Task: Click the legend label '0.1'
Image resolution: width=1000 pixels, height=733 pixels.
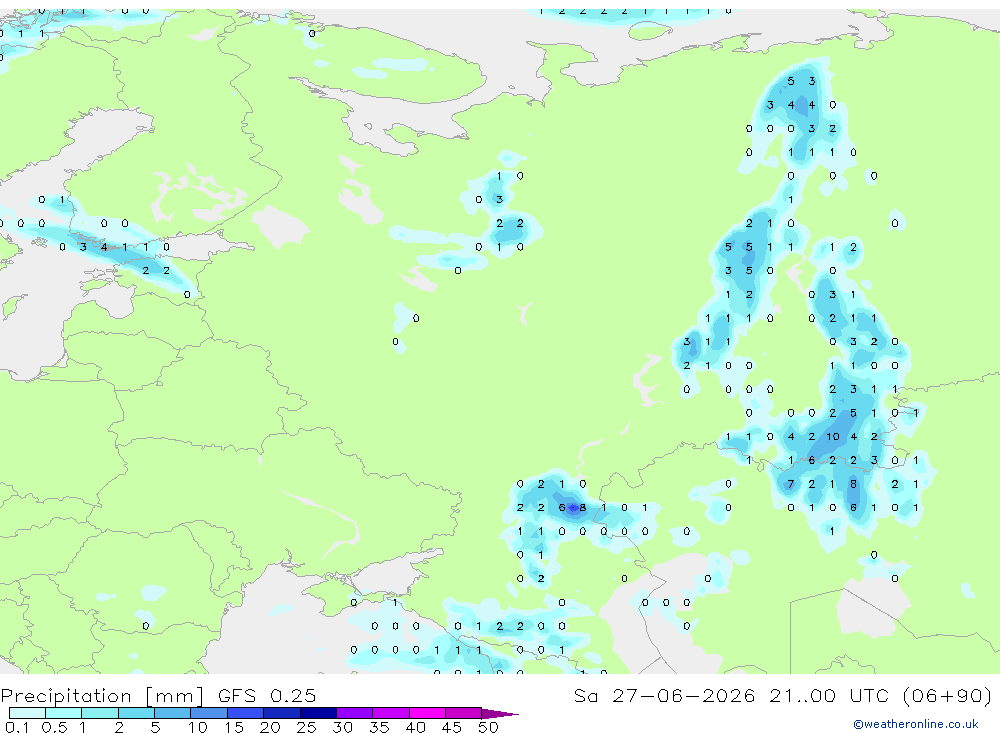Action: tap(17, 727)
